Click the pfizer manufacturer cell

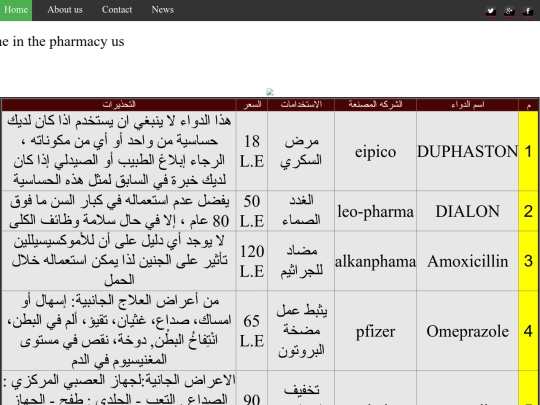pyautogui.click(x=375, y=331)
